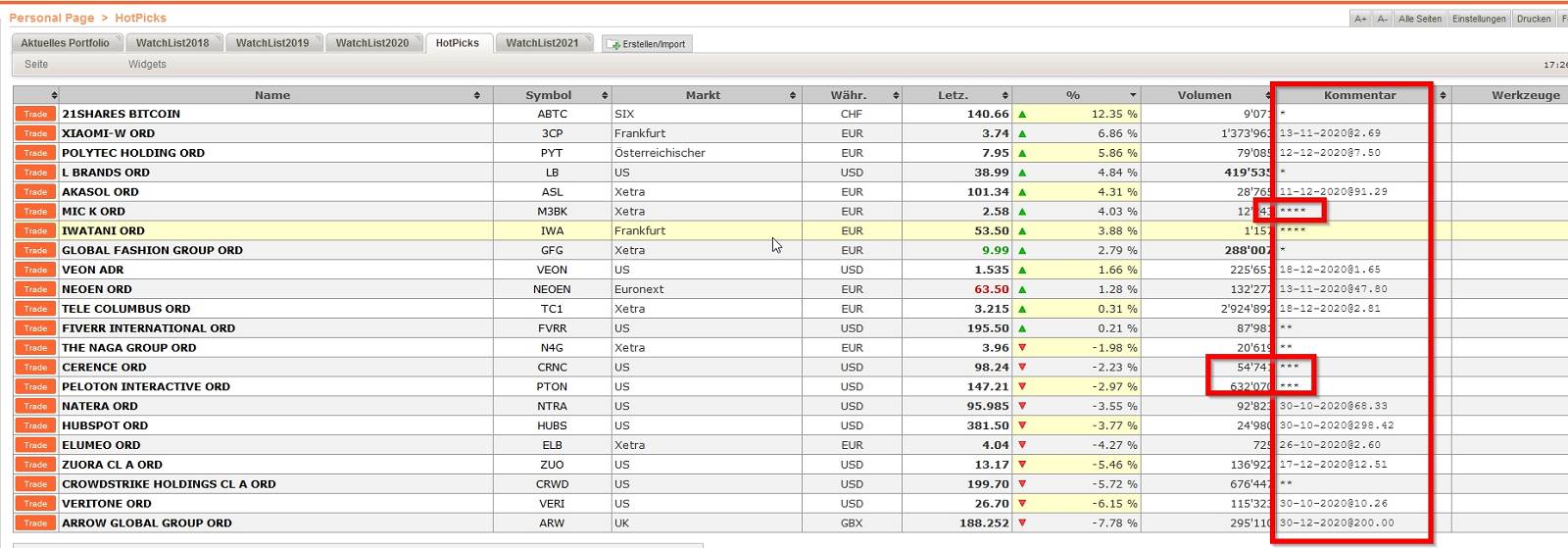Click Trade for CERENCE ORD
Viewport: 1568px width, 548px height.
(x=35, y=368)
